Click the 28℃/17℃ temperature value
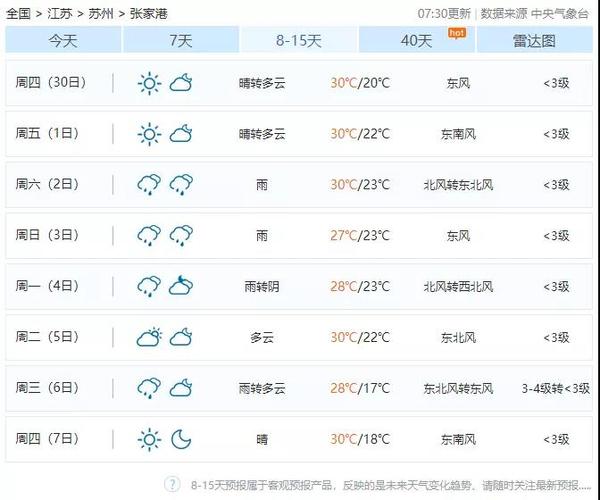 point(360,388)
